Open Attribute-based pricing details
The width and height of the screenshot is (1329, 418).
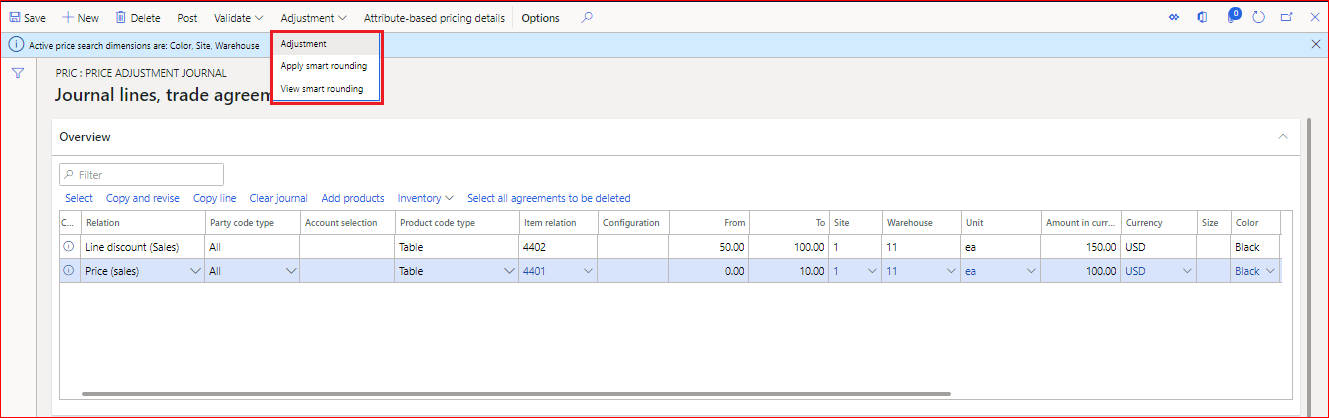[434, 18]
